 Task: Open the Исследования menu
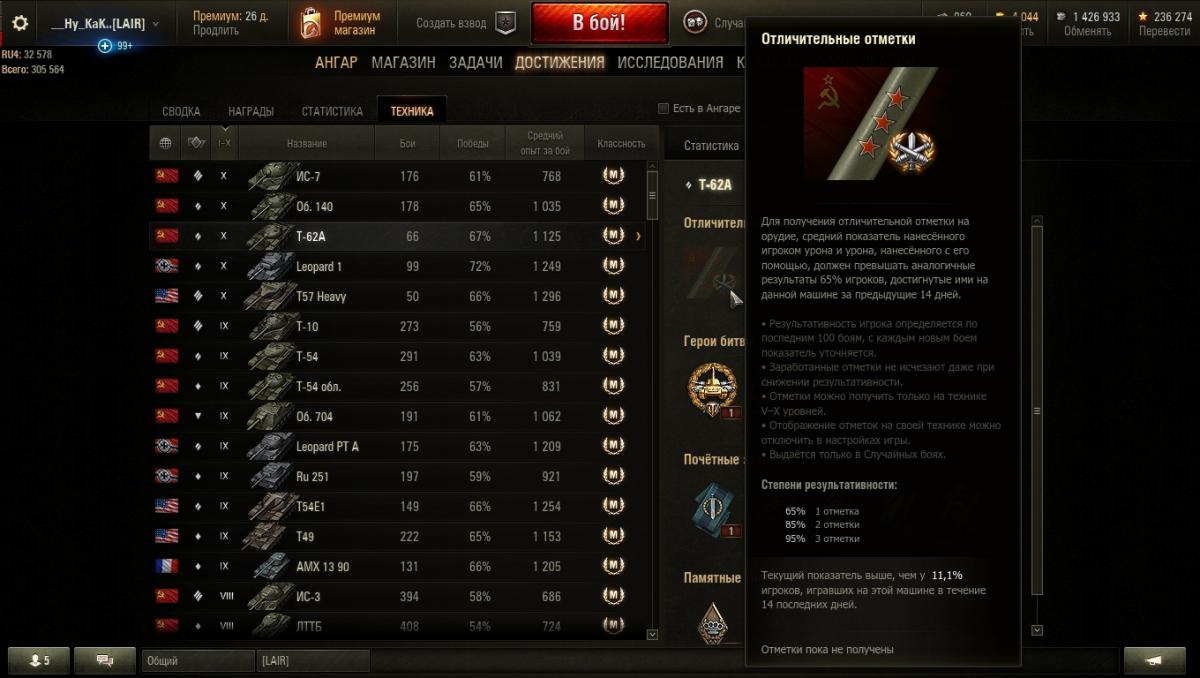(670, 62)
